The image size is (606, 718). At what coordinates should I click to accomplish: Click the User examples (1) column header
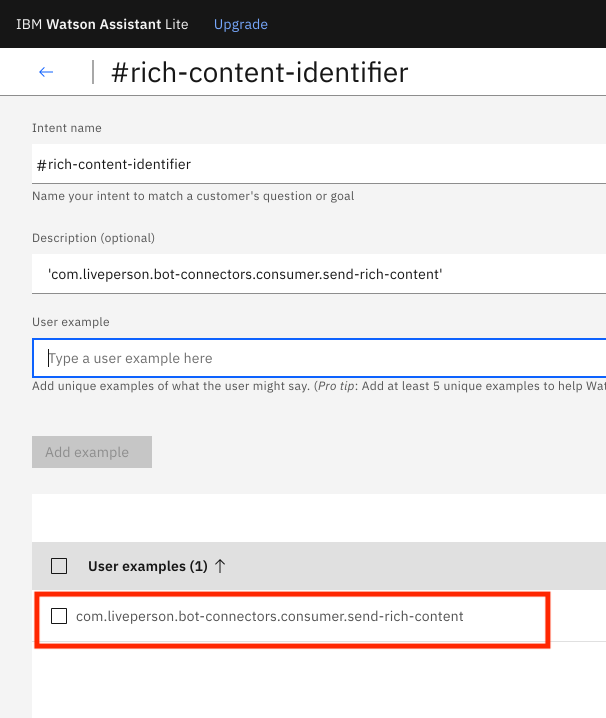pyautogui.click(x=147, y=566)
